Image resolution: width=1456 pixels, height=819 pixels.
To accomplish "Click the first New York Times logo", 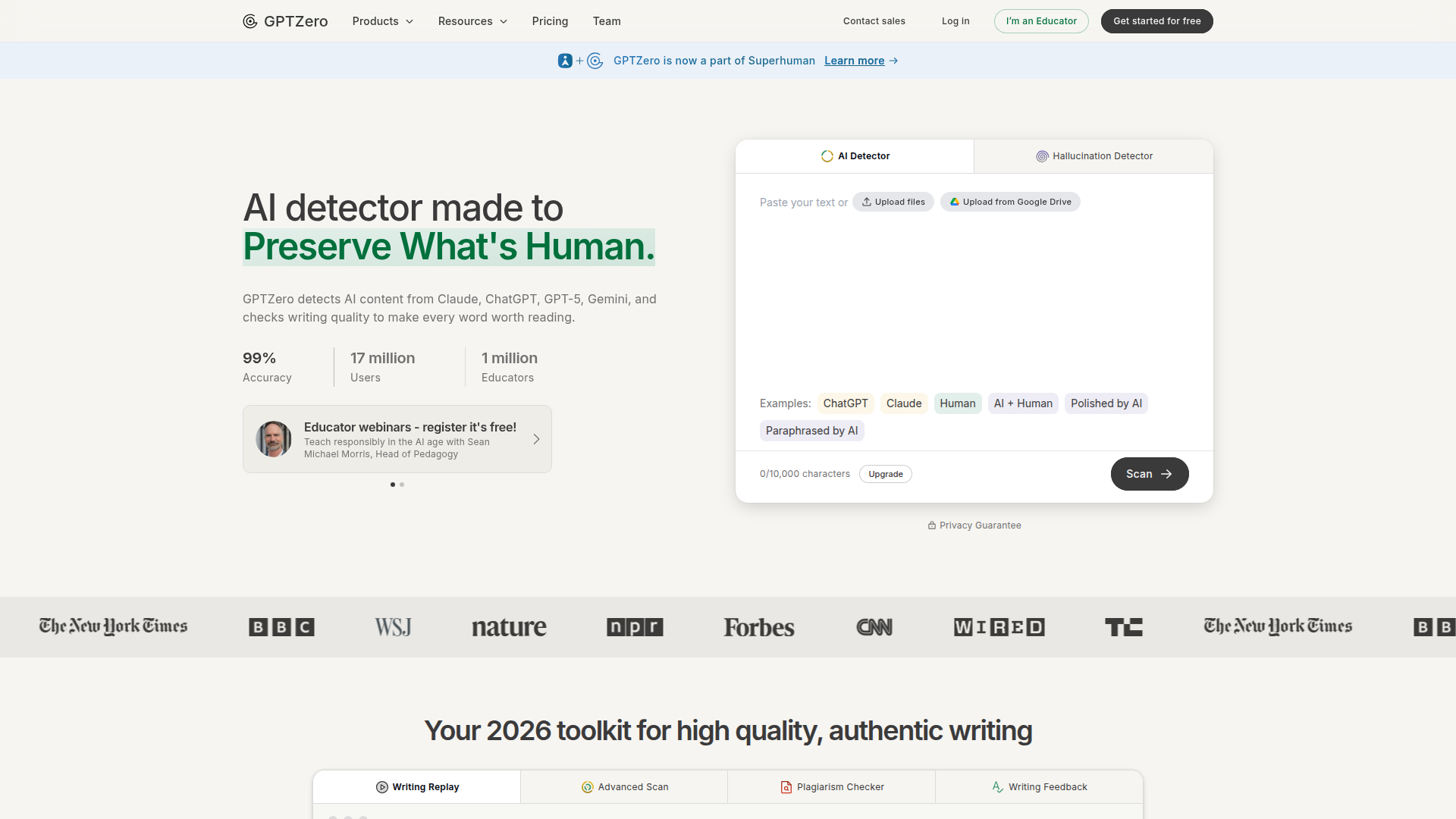I will pos(114,627).
